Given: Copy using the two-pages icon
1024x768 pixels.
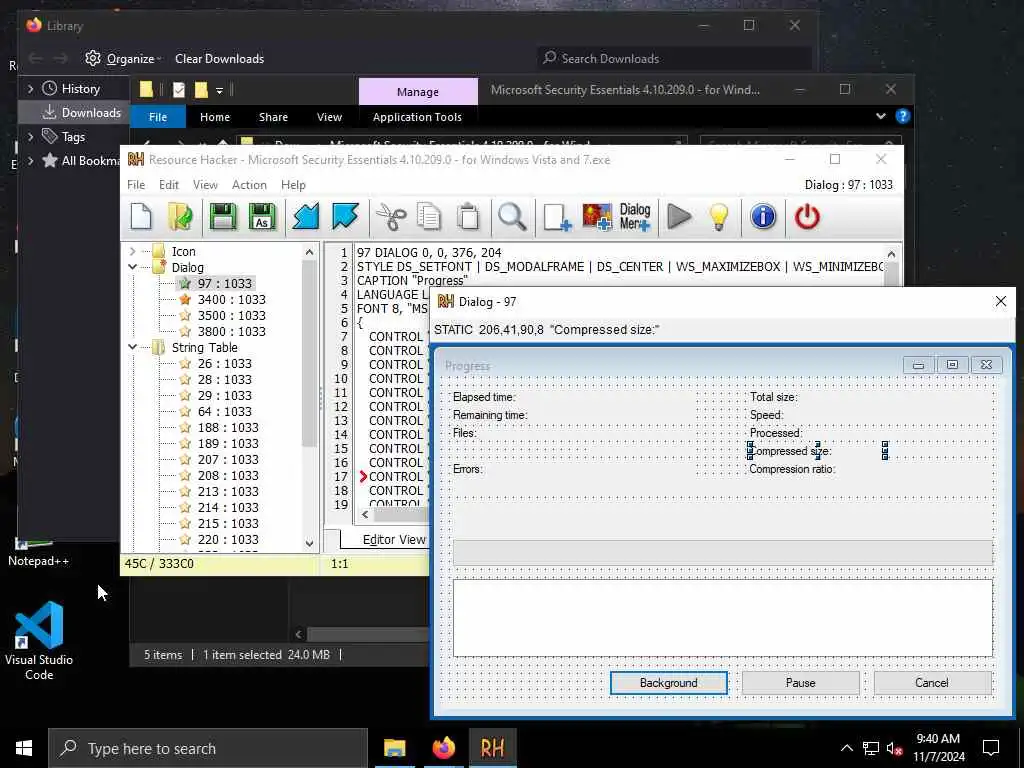Looking at the screenshot, I should (429, 217).
